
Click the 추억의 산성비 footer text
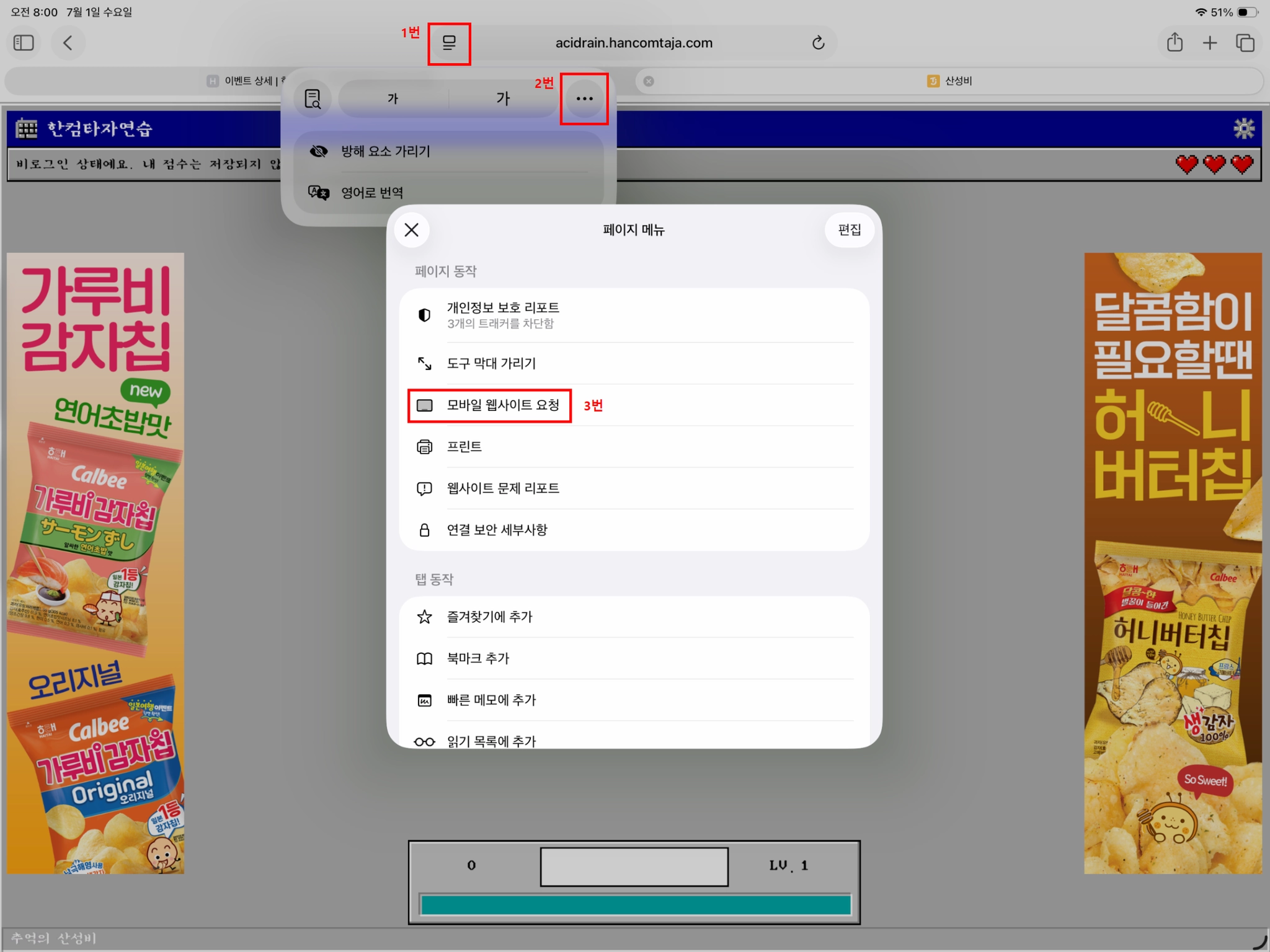pos(53,938)
